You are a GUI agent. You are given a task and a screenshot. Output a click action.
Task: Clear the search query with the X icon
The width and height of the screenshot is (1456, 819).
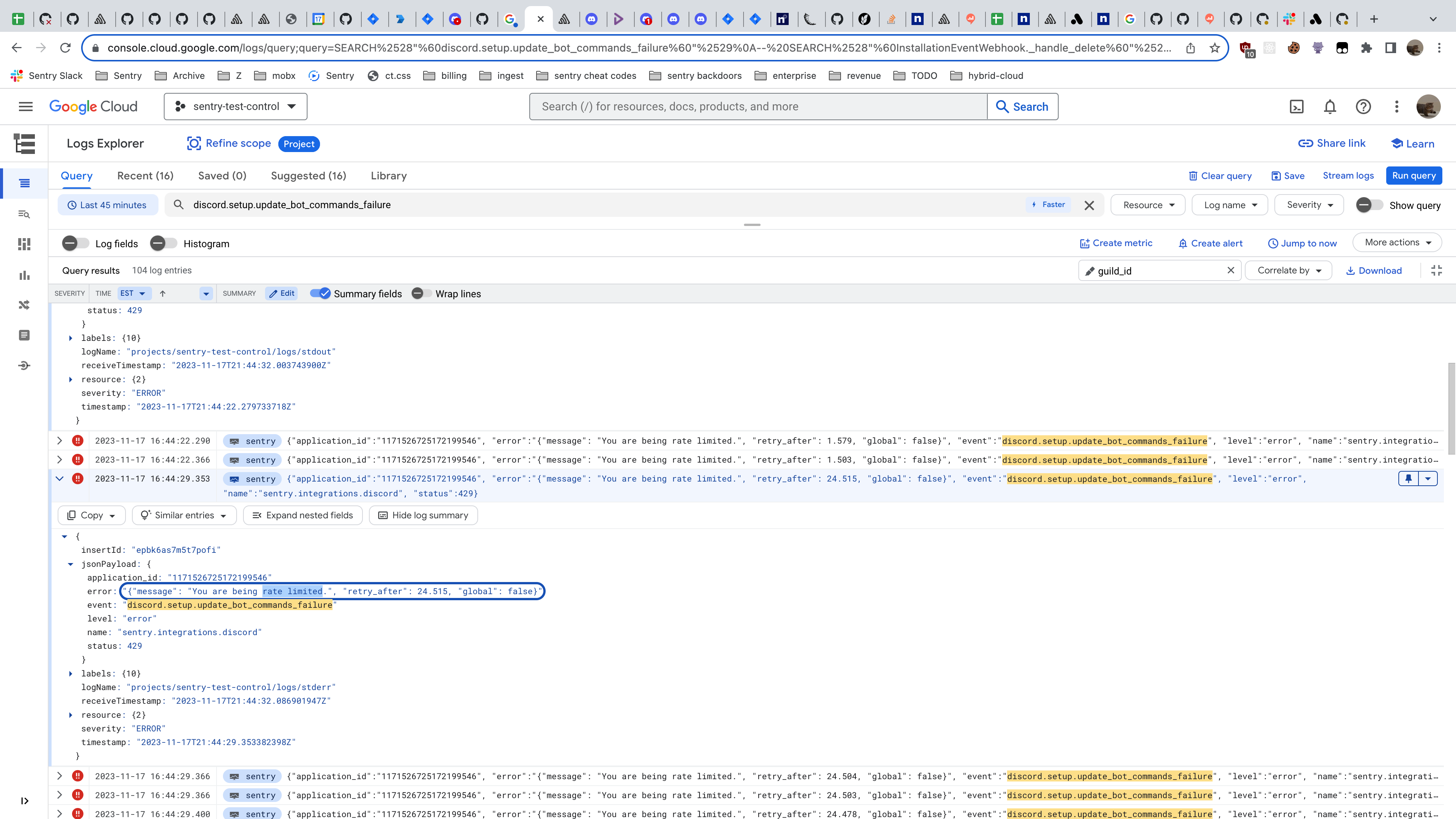[1089, 205]
